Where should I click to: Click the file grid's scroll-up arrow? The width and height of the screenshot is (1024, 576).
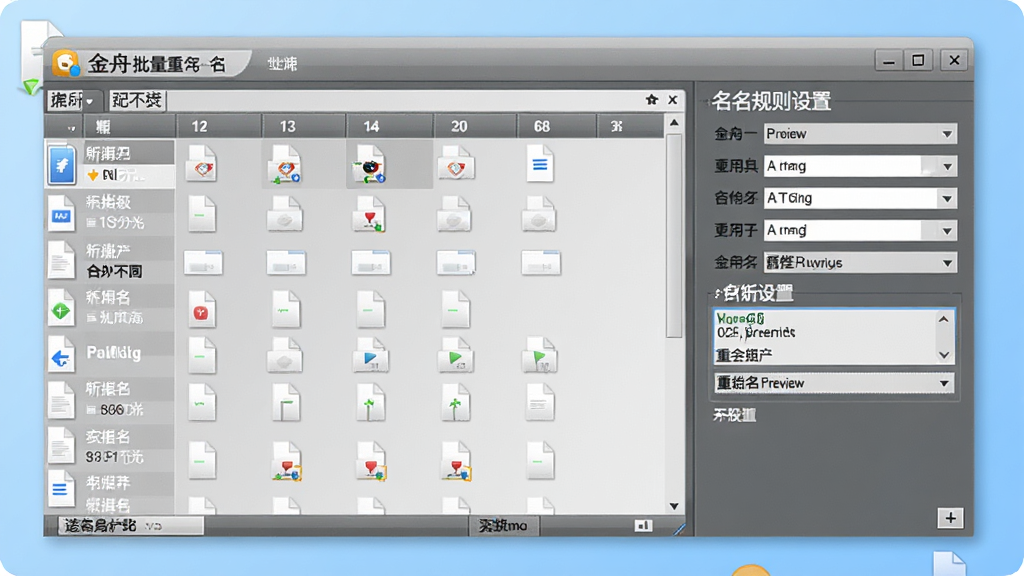tap(674, 123)
